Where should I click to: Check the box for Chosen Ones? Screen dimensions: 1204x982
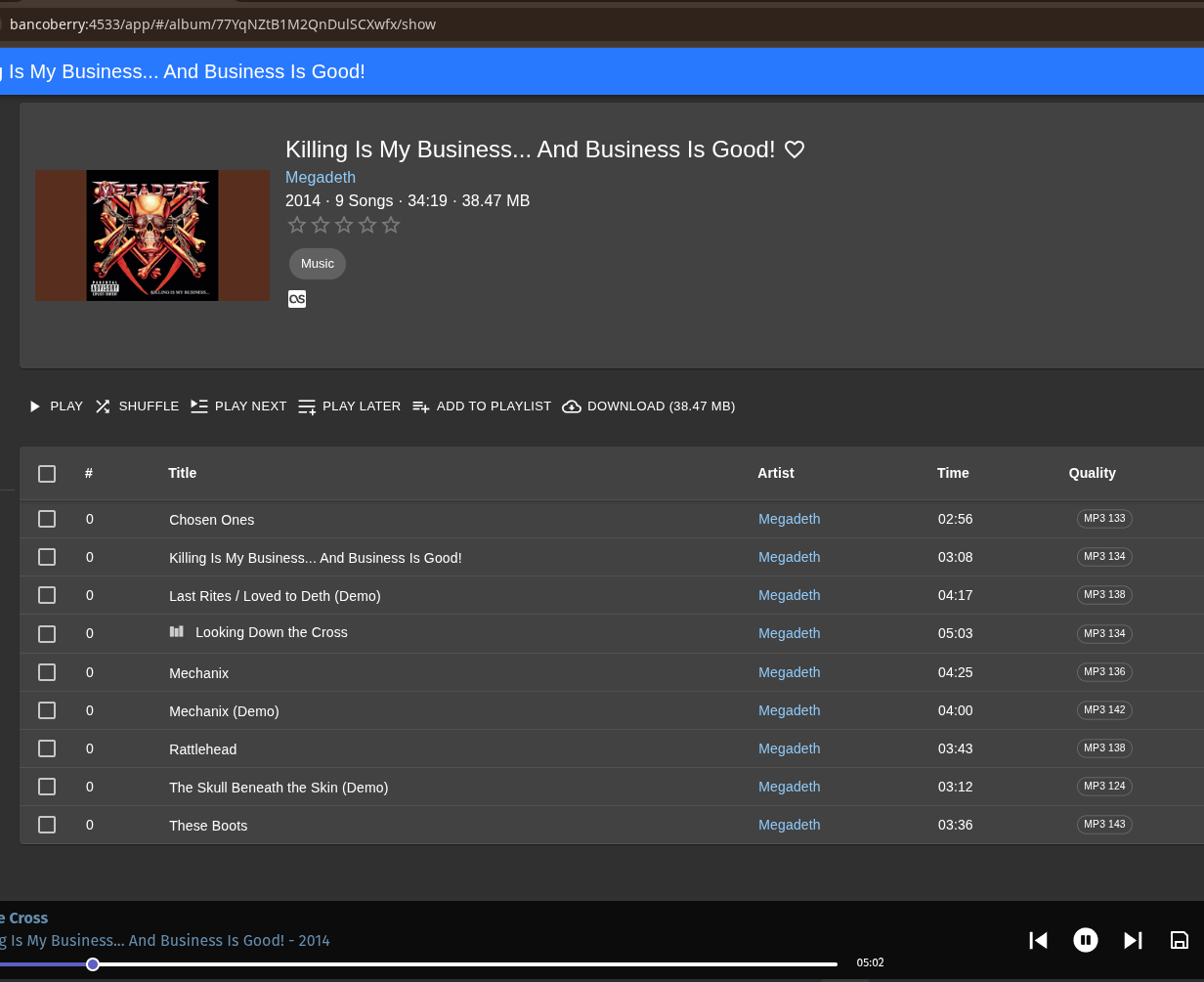(47, 519)
